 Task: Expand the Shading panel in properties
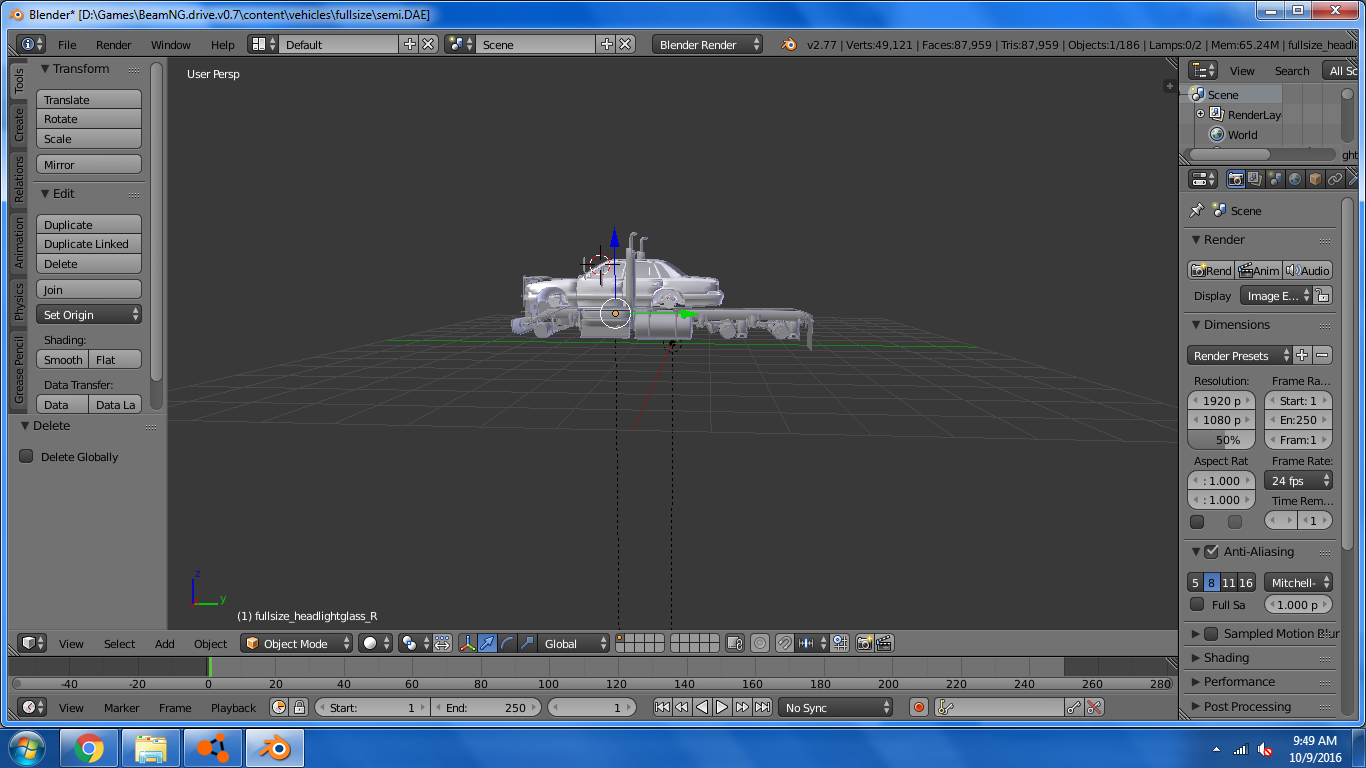(1226, 658)
